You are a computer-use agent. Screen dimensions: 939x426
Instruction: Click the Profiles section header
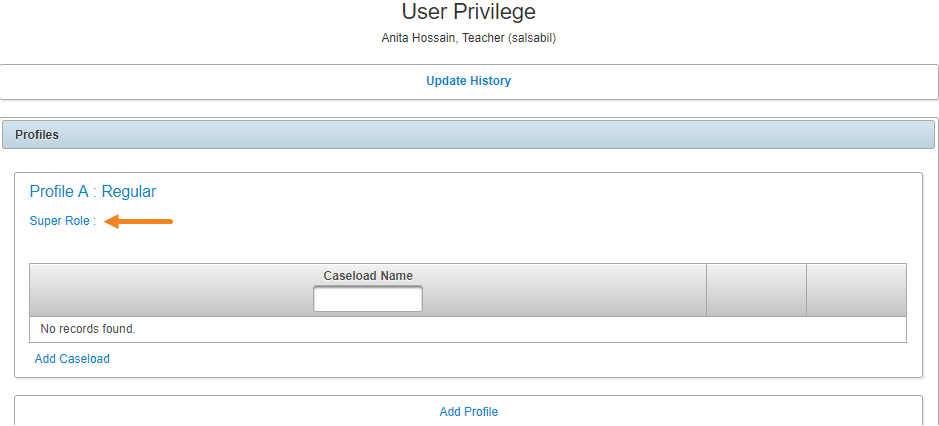click(468, 135)
